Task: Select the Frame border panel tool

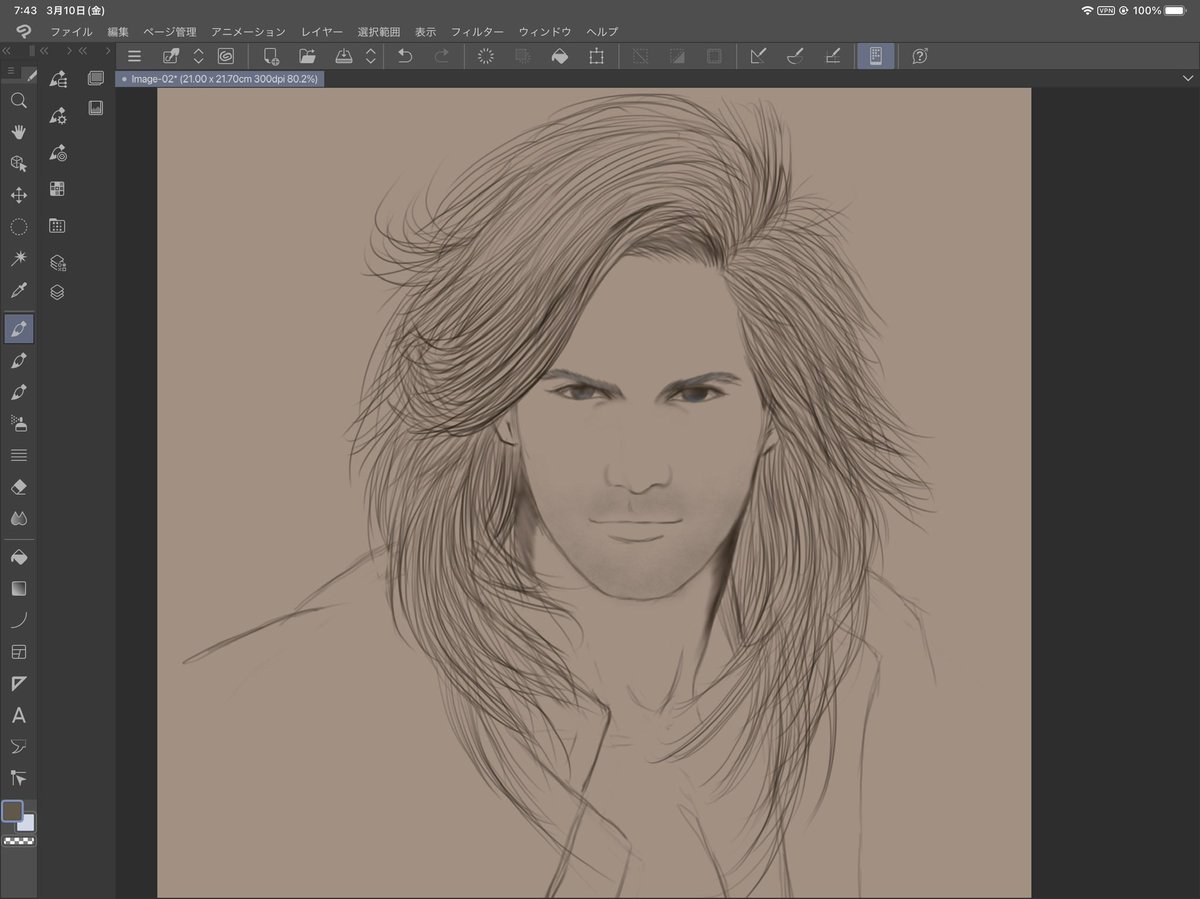Action: 18,652
